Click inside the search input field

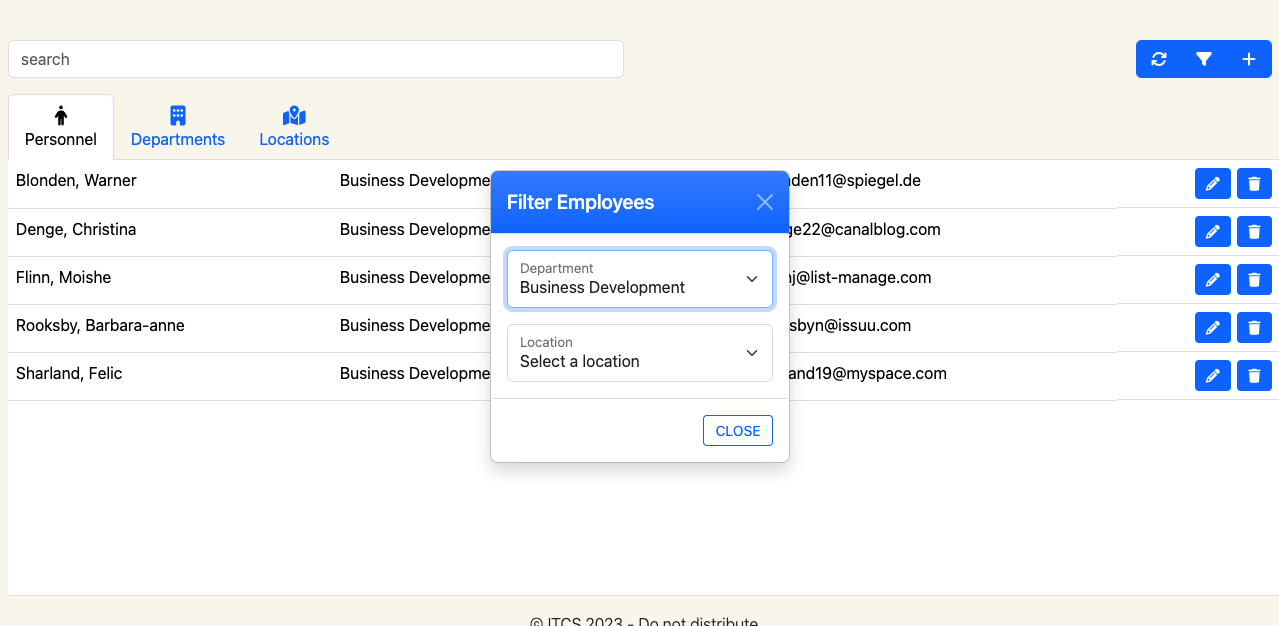tap(315, 59)
